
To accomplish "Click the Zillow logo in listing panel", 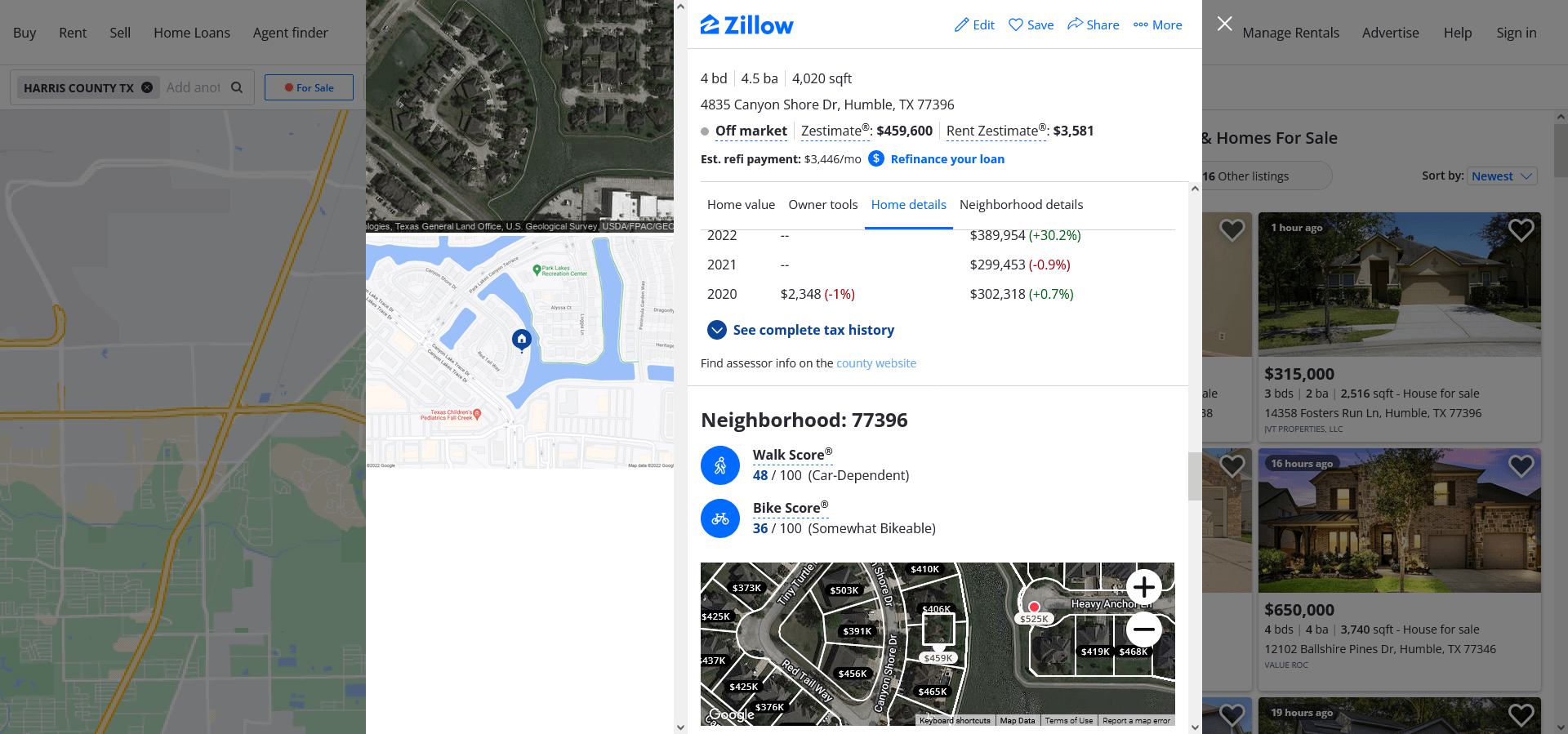I will (x=746, y=25).
